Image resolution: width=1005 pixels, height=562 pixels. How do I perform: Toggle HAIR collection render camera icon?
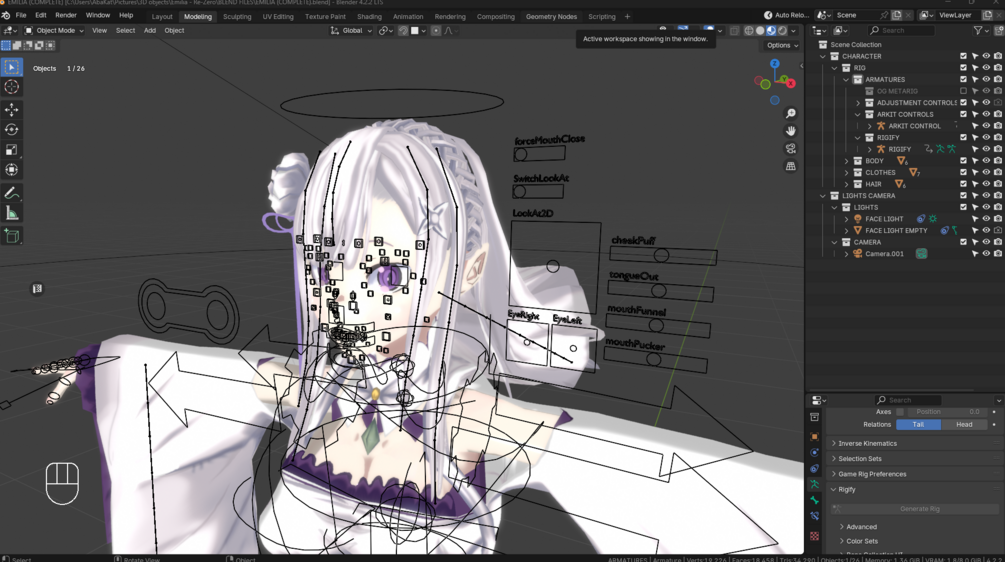[998, 184]
